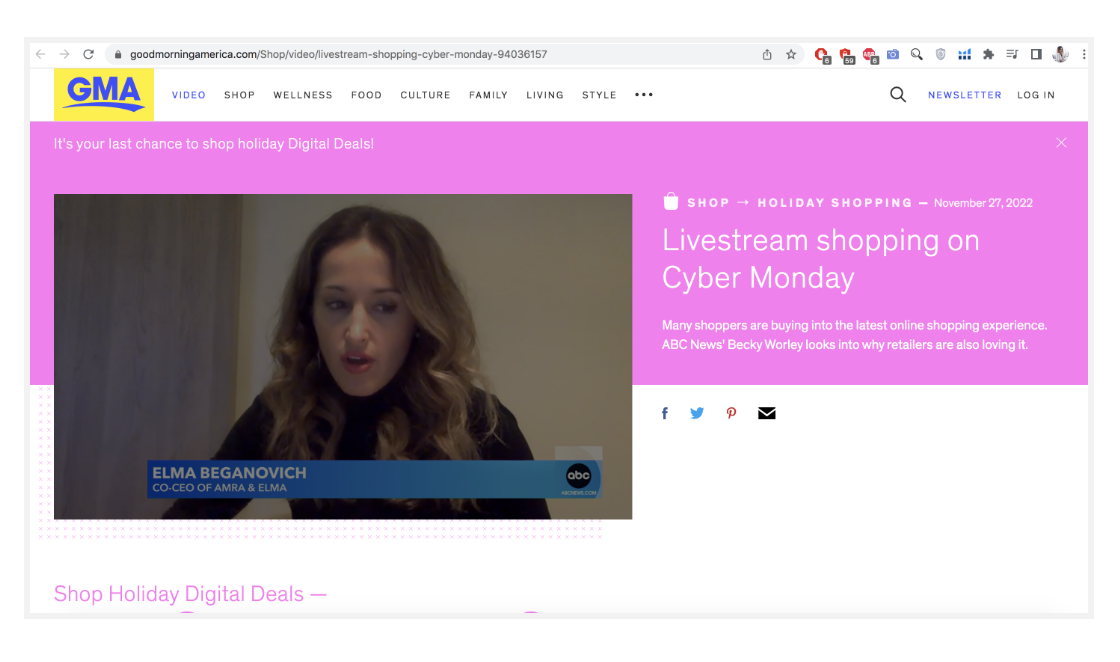
Task: Click the Shop Holiday Digital Deals heading
Action: (x=190, y=594)
